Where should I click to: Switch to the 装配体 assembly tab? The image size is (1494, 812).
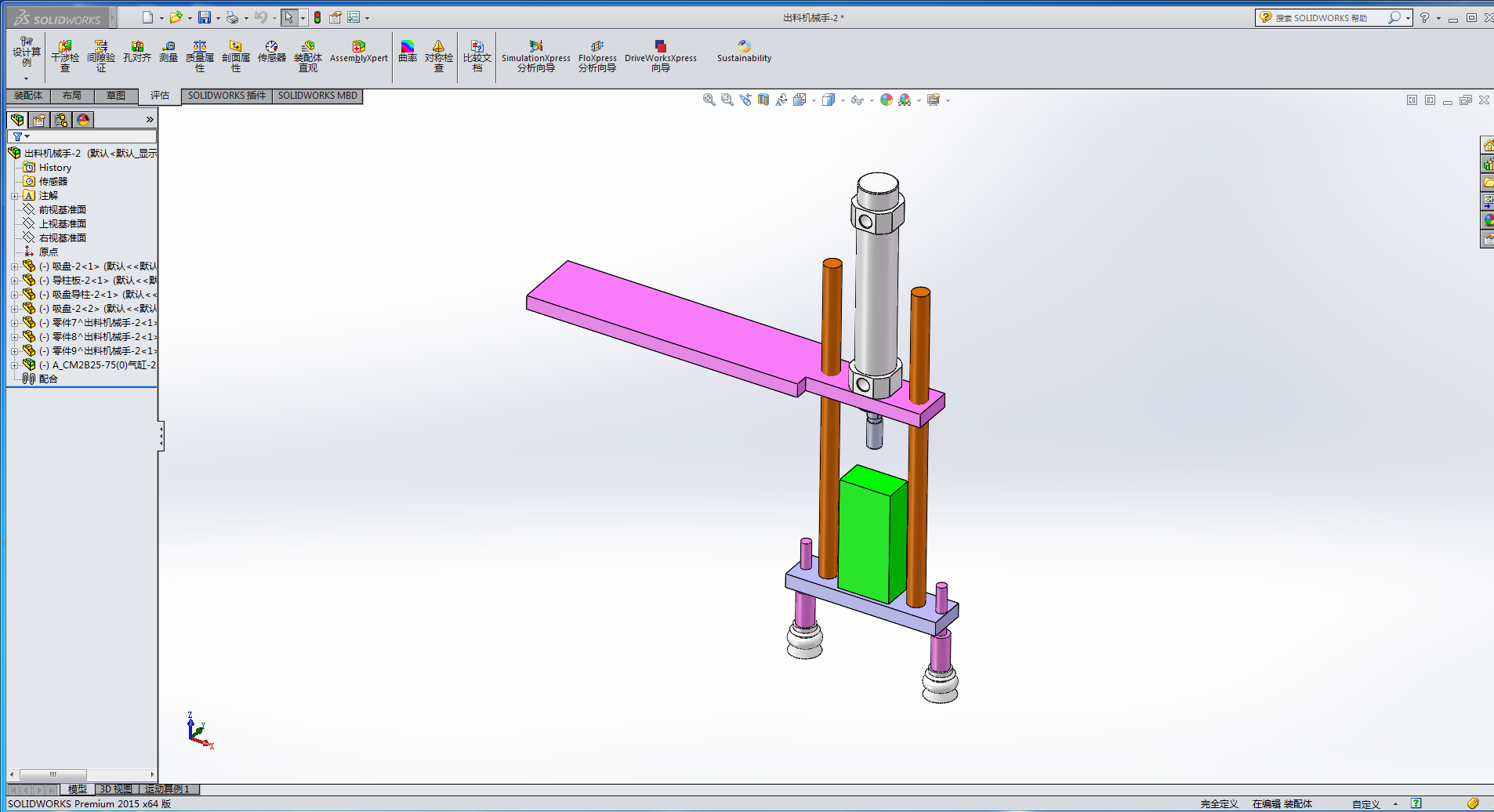pos(28,96)
